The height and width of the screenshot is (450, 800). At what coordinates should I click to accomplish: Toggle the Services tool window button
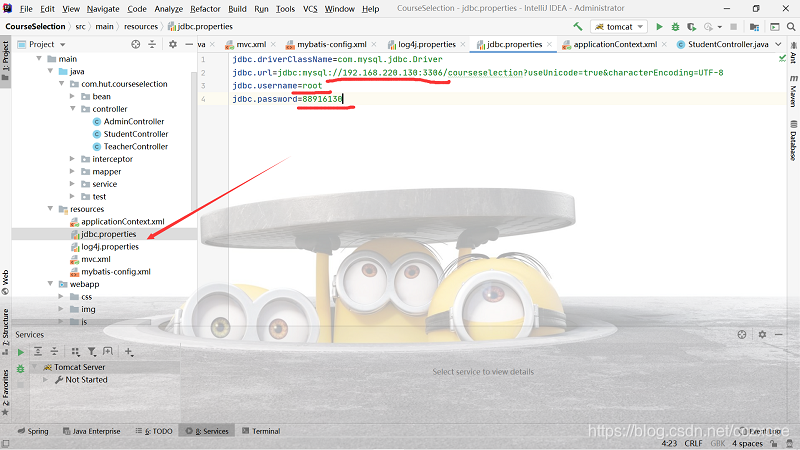[x=207, y=431]
